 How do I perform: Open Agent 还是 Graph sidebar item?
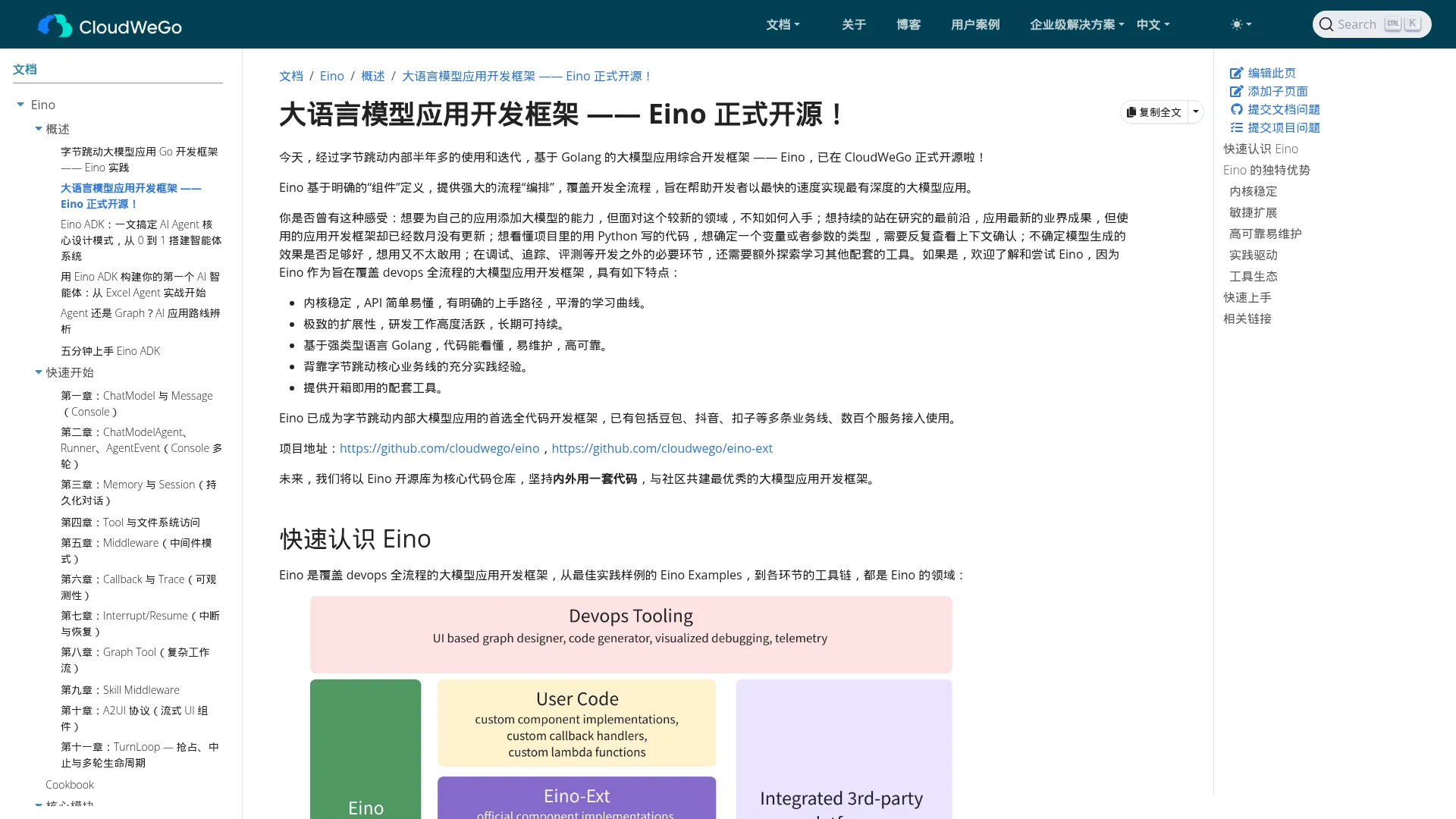(x=140, y=321)
